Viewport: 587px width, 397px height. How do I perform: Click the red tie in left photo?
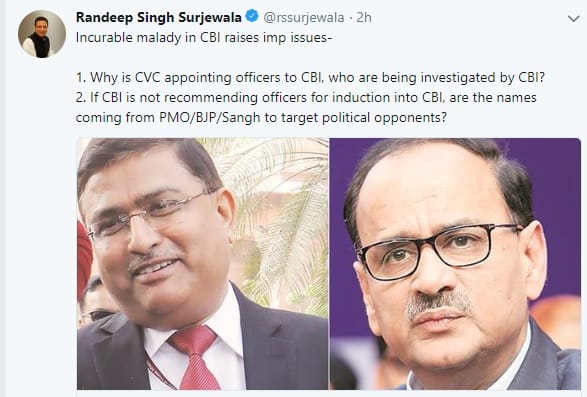195,357
